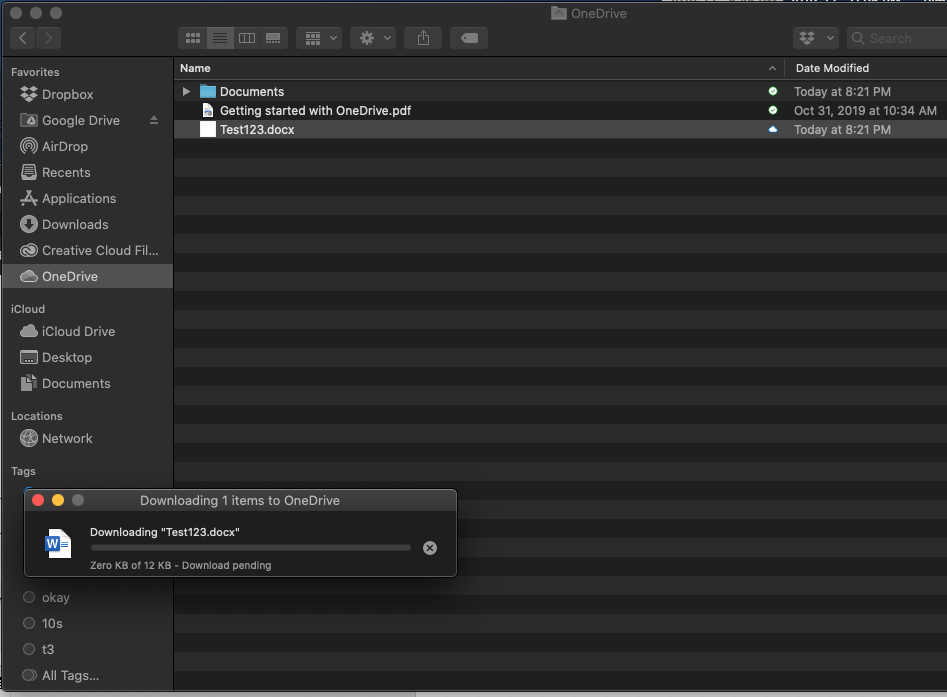Click the Word document icon in download dialog
The image size is (947, 697).
(x=58, y=543)
